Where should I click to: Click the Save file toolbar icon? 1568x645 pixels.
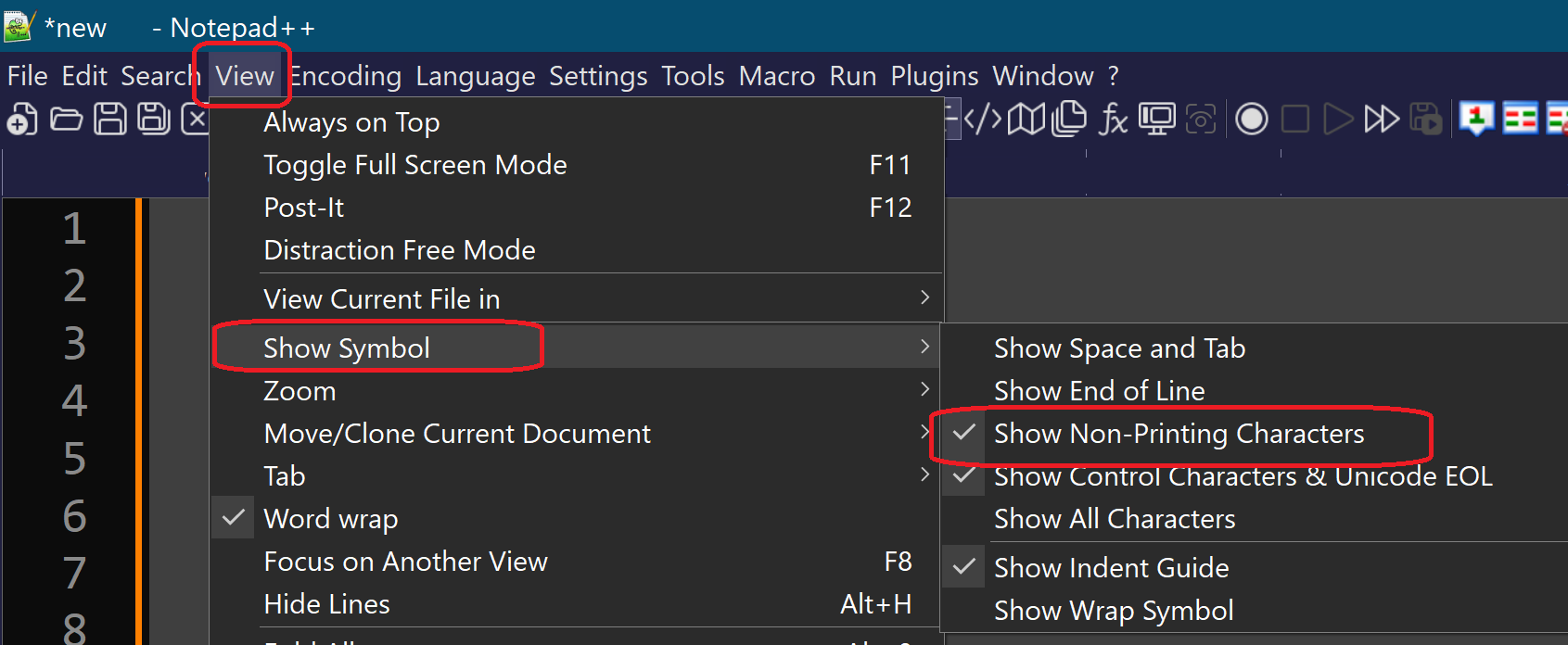coord(110,120)
